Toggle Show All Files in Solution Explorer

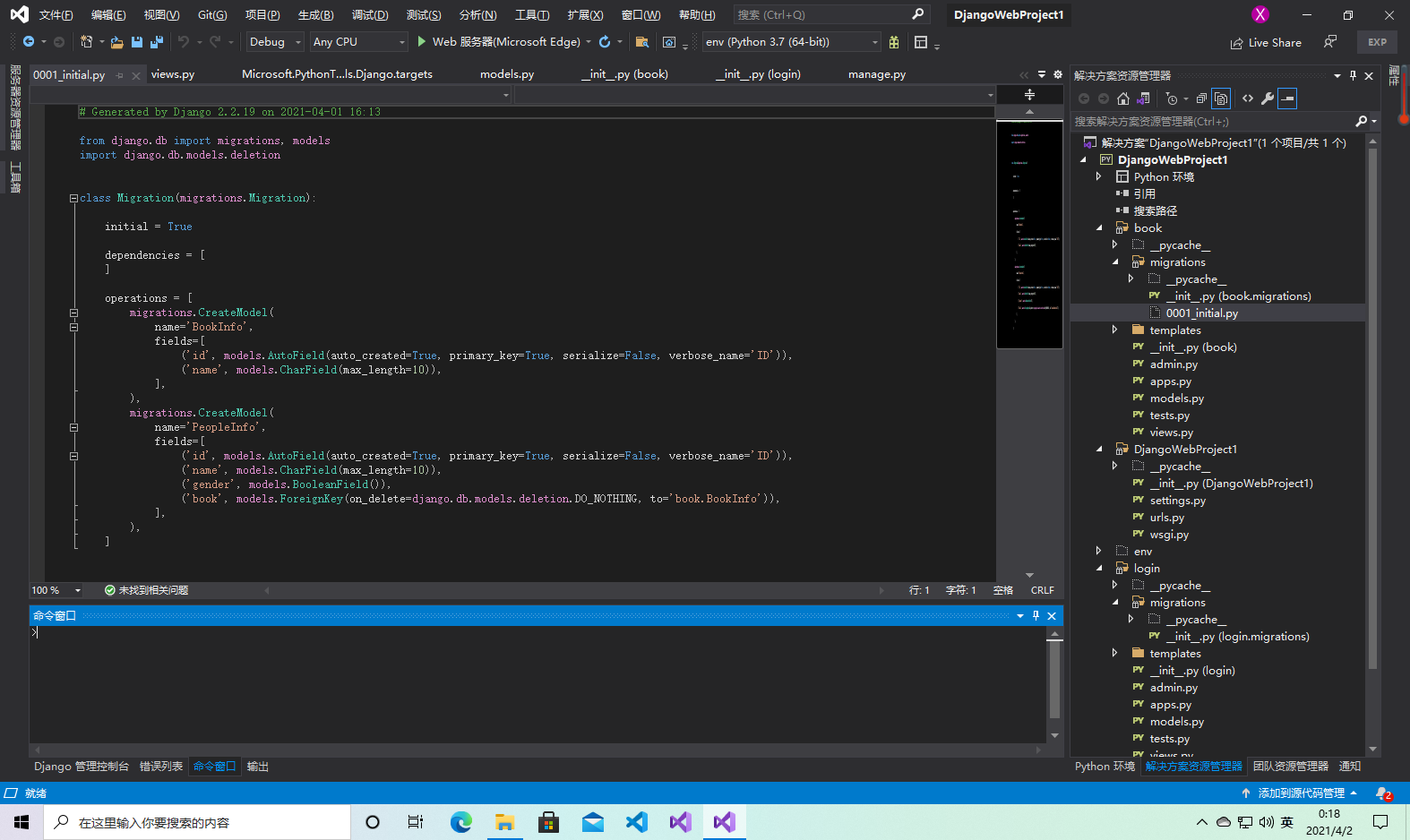(x=1221, y=99)
